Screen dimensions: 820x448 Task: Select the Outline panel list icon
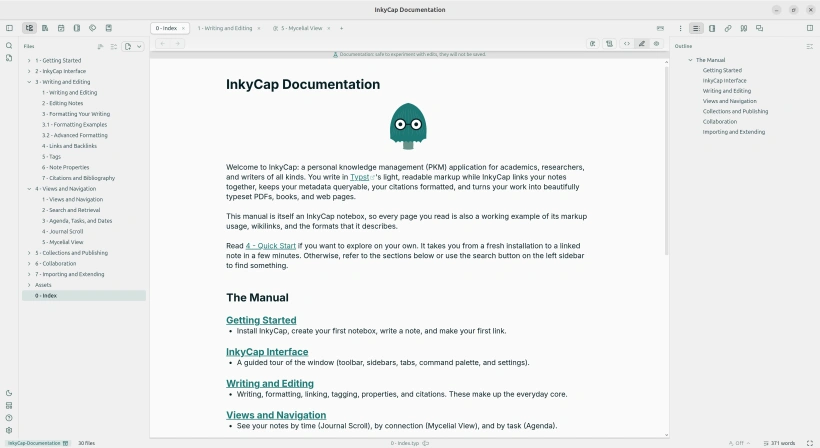(696, 28)
